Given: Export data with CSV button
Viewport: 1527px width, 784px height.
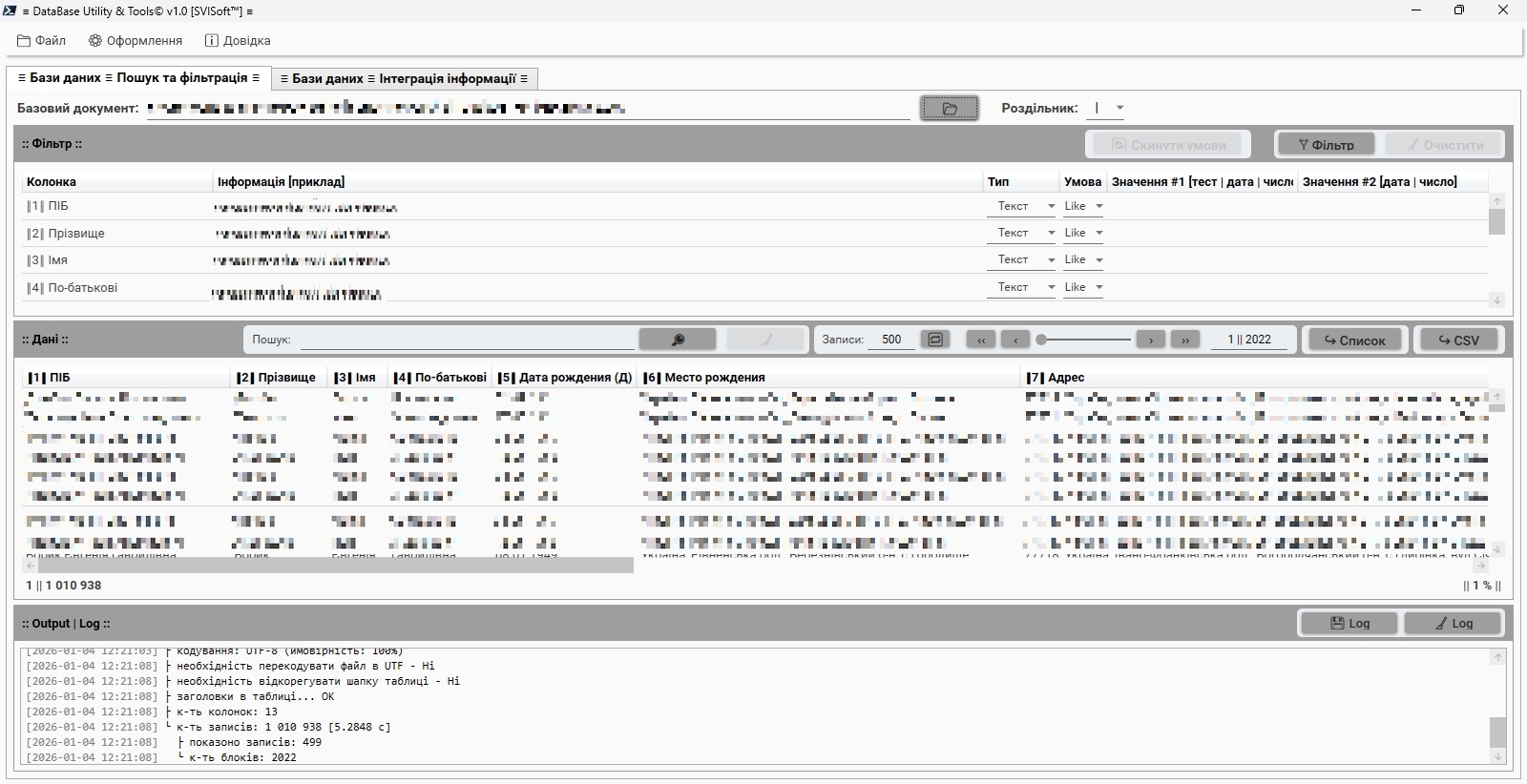Looking at the screenshot, I should pos(1457,340).
